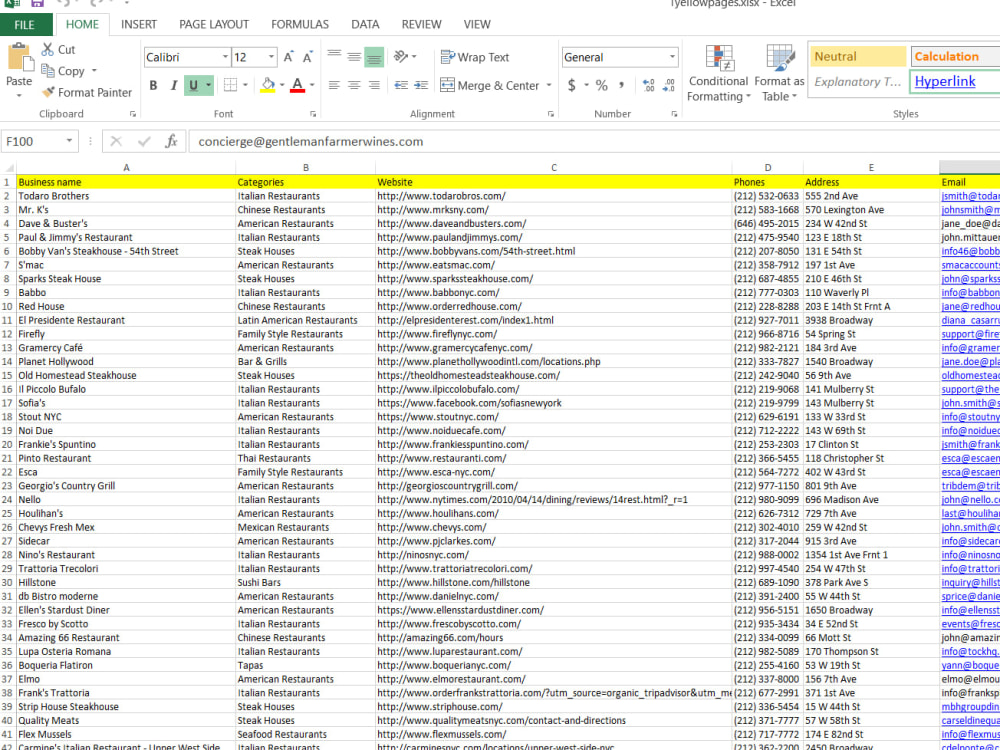Switch to the FORMULAS tab
Viewport: 1000px width, 750px height.
click(x=300, y=25)
